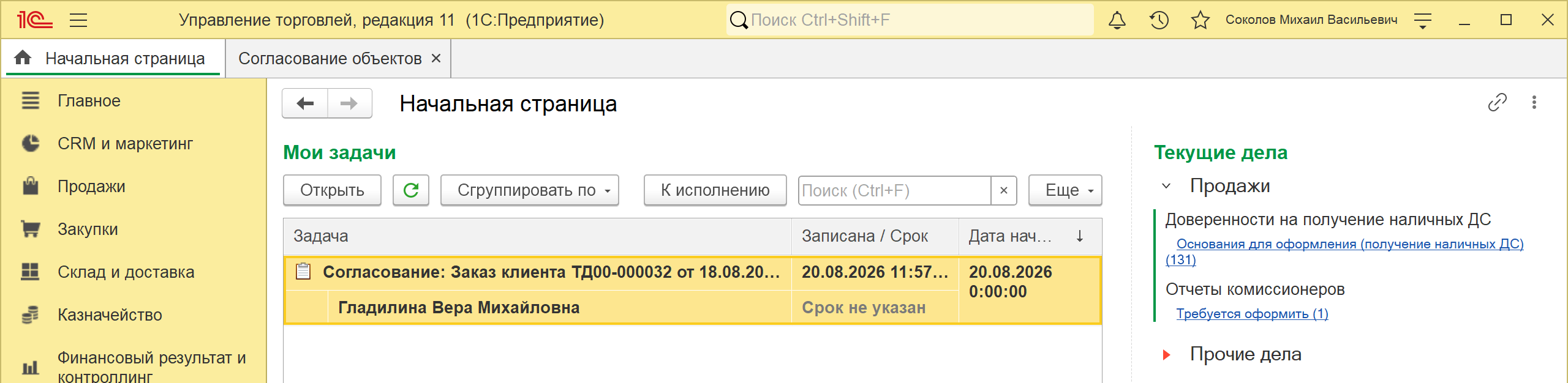The width and height of the screenshot is (1568, 383).
Task: Copy link to page via chain icon
Action: tap(1497, 102)
